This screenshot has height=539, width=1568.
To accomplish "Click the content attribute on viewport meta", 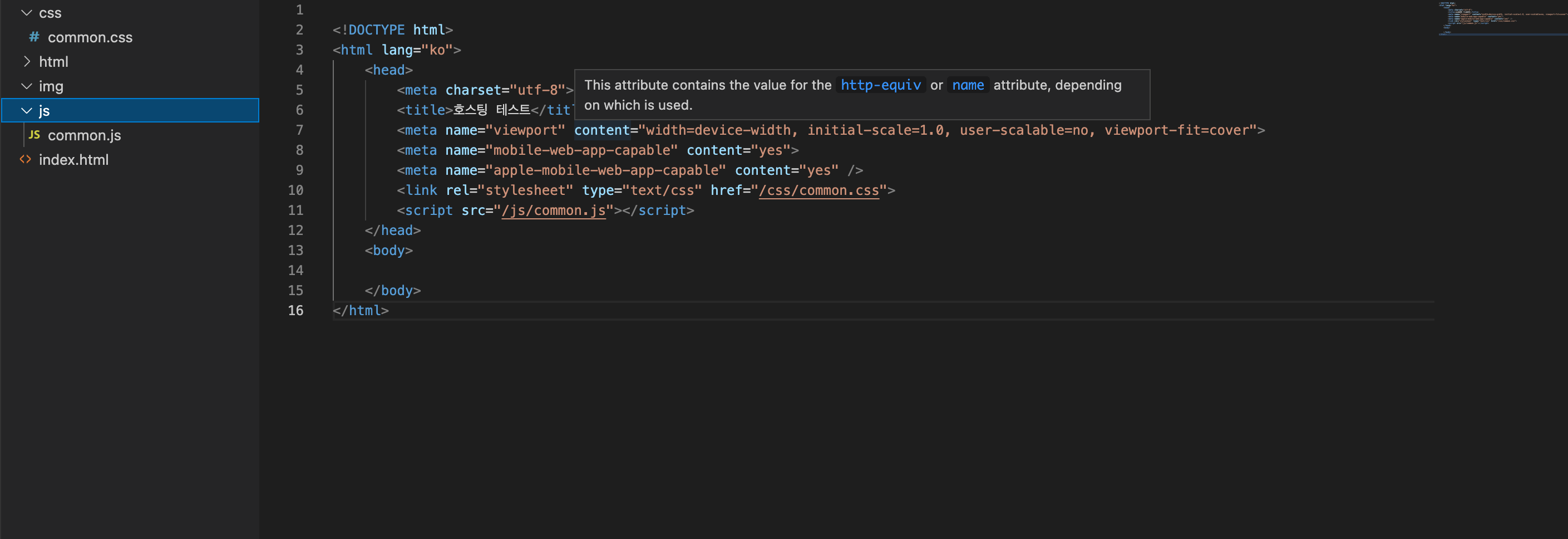I will pos(601,130).
